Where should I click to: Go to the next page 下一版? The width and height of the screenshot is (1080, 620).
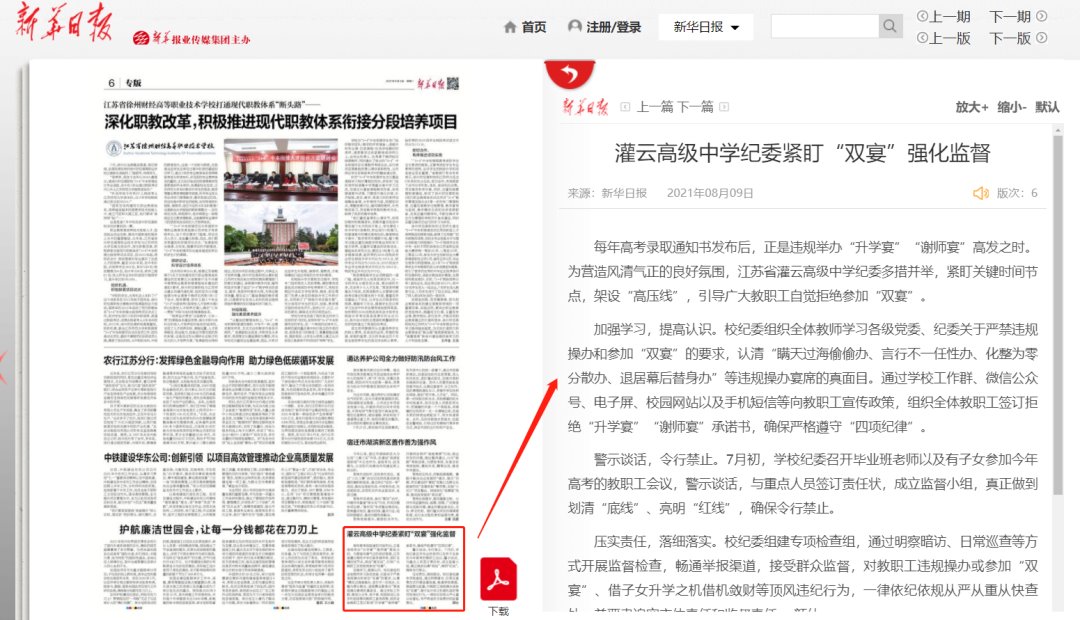(x=1018, y=39)
